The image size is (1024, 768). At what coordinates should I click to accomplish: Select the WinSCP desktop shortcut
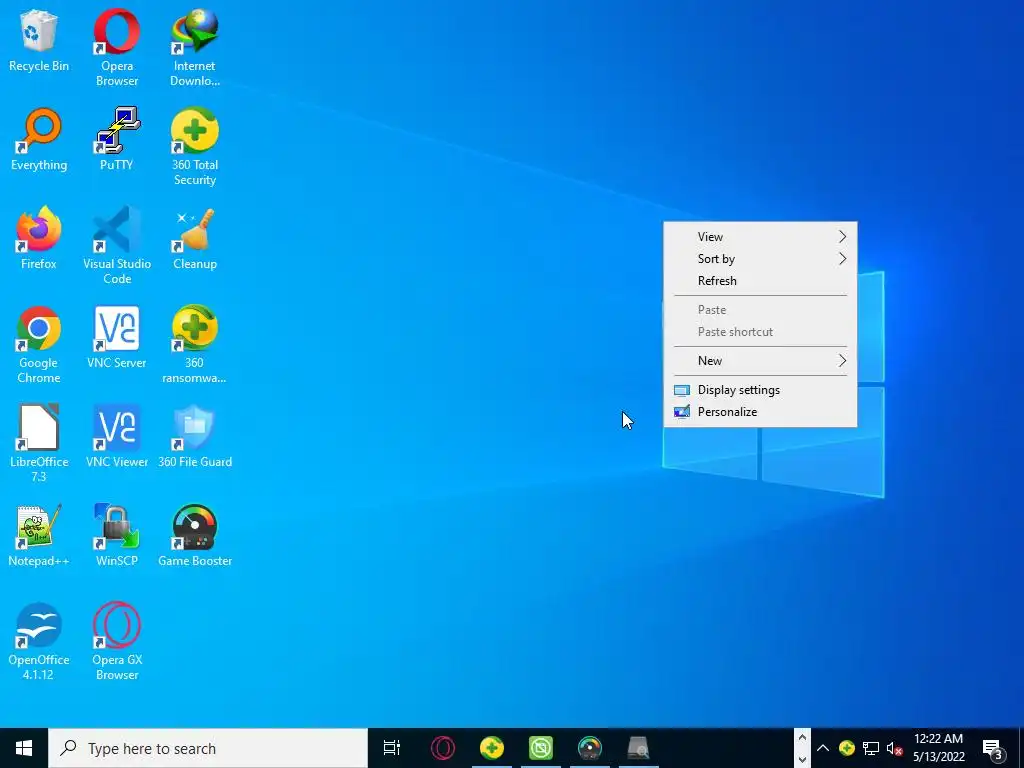(x=116, y=536)
